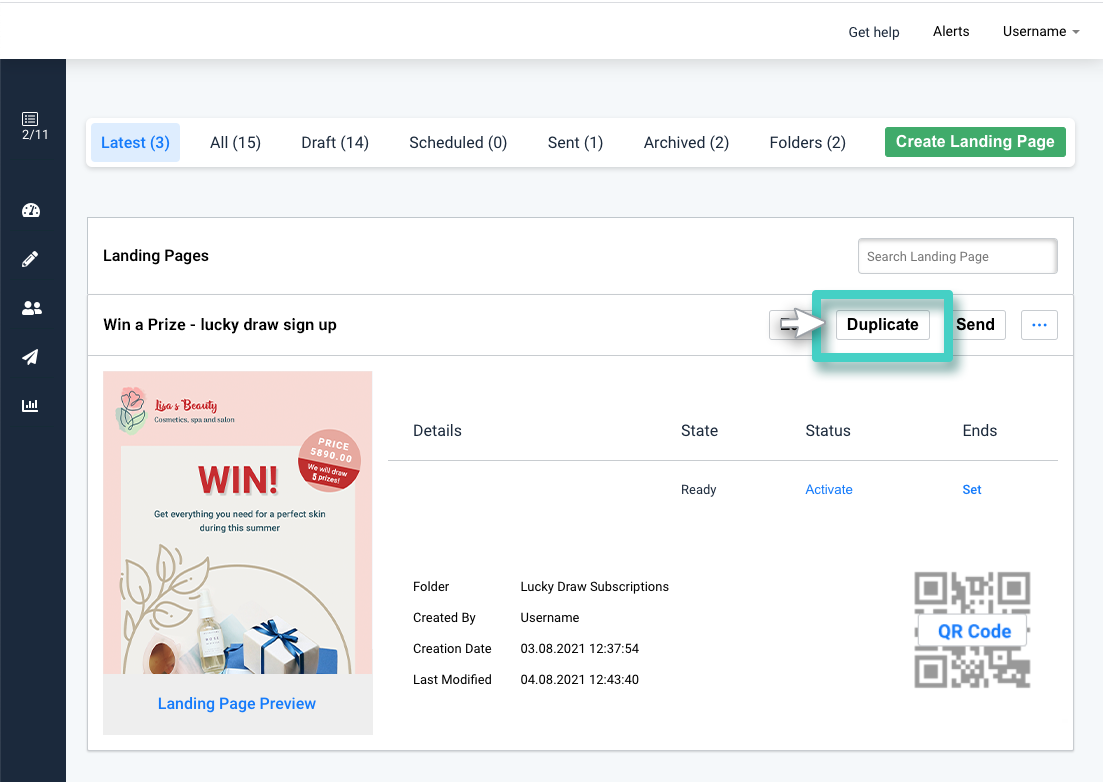Click the Details column header

tap(438, 430)
